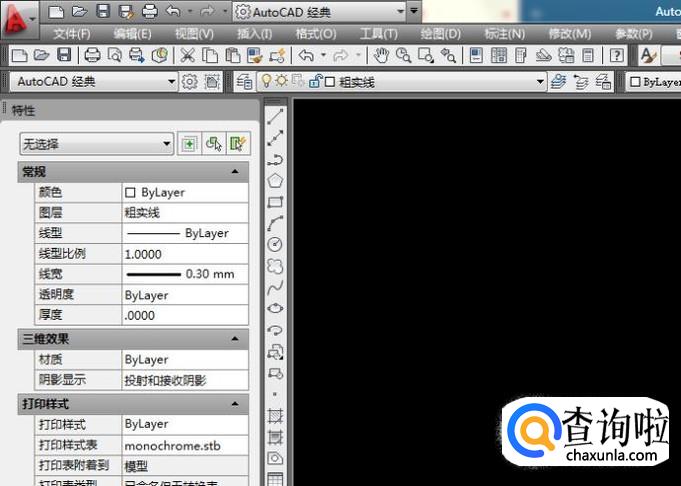Screen dimensions: 681x486
Task: Click the 线宽 0.30 mm value field
Action: point(185,274)
